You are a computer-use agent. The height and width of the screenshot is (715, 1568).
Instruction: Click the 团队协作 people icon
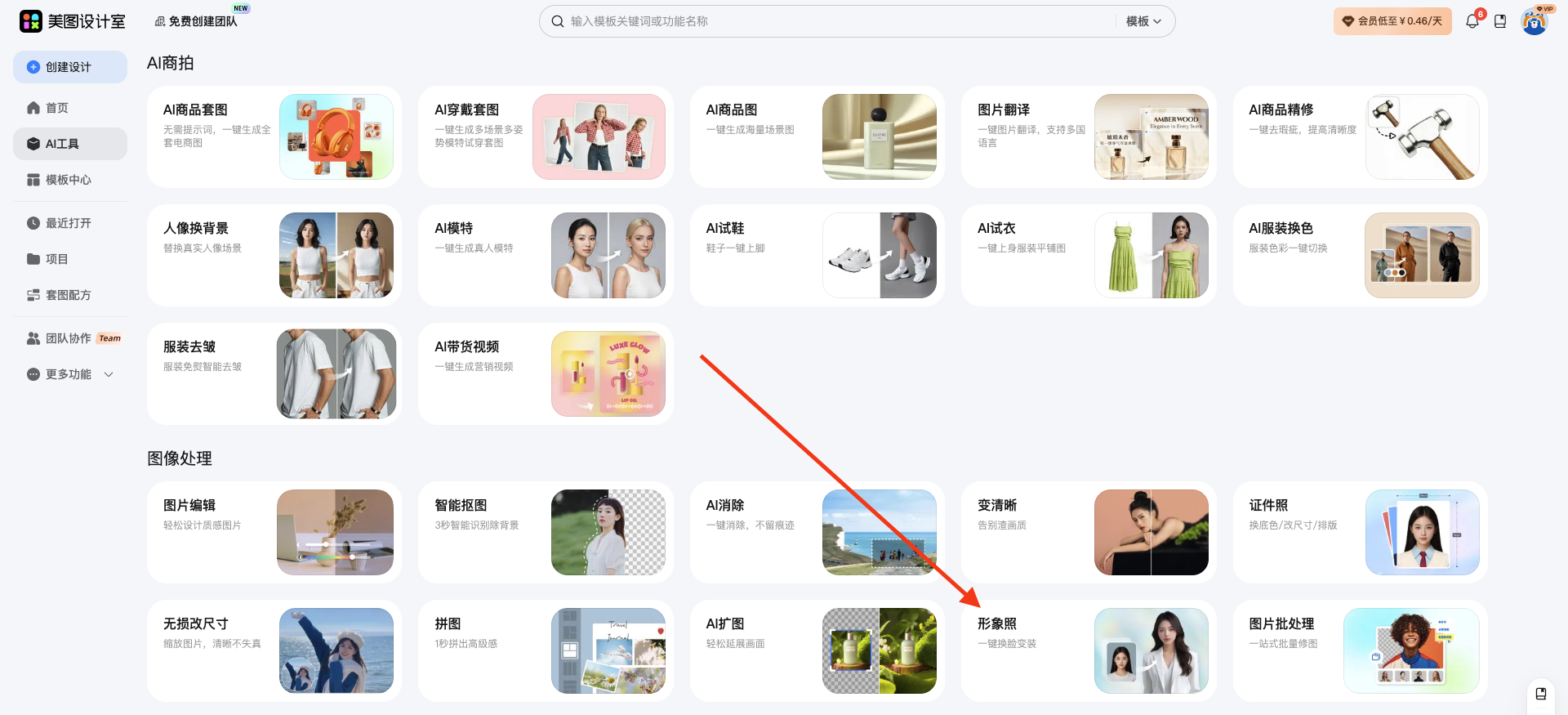[33, 338]
